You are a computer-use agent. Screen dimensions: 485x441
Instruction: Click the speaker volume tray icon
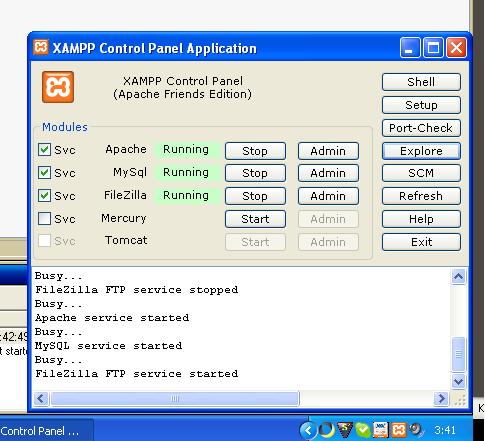pyautogui.click(x=416, y=430)
